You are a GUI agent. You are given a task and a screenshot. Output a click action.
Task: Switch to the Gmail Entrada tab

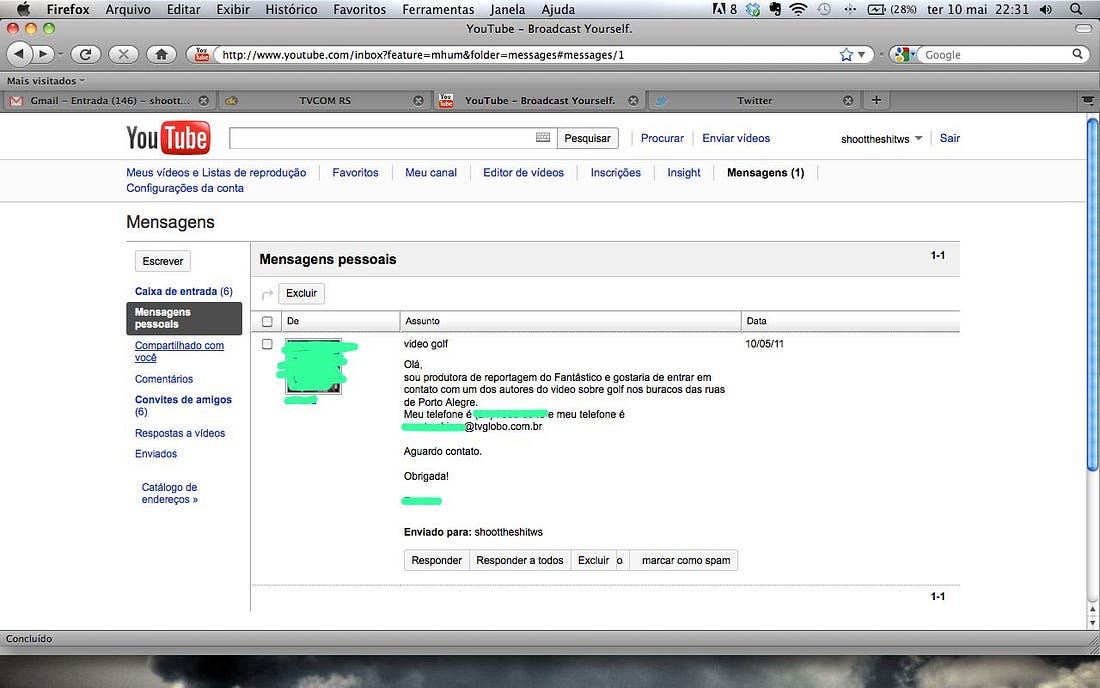coord(109,100)
